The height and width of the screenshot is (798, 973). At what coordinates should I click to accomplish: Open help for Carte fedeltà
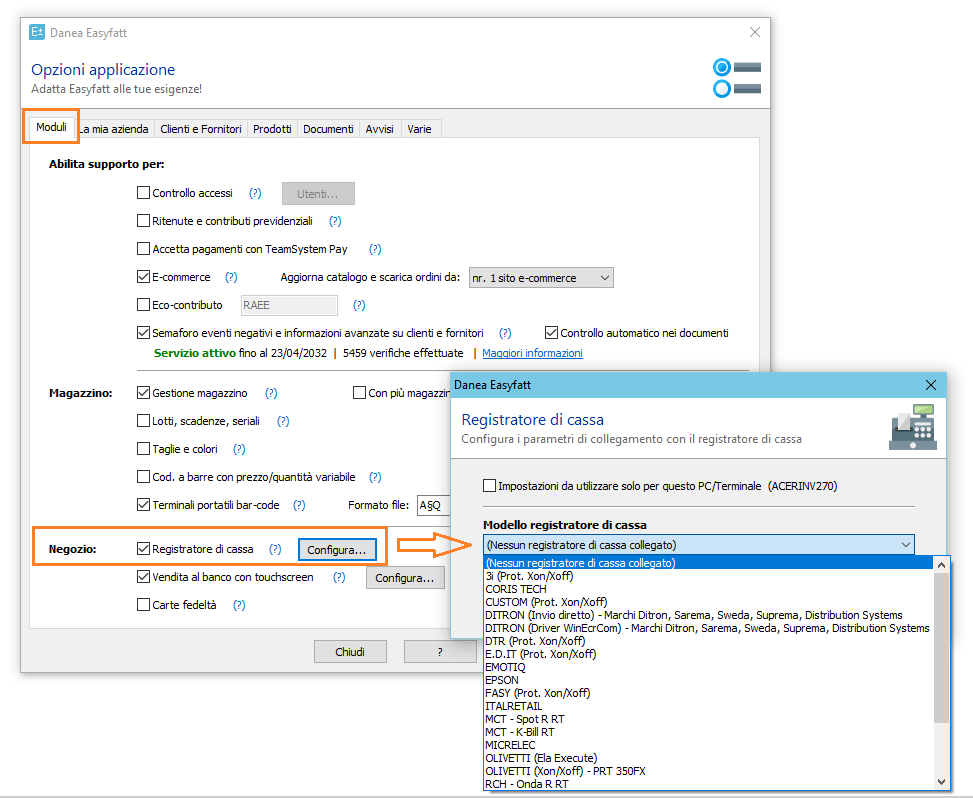click(x=239, y=604)
